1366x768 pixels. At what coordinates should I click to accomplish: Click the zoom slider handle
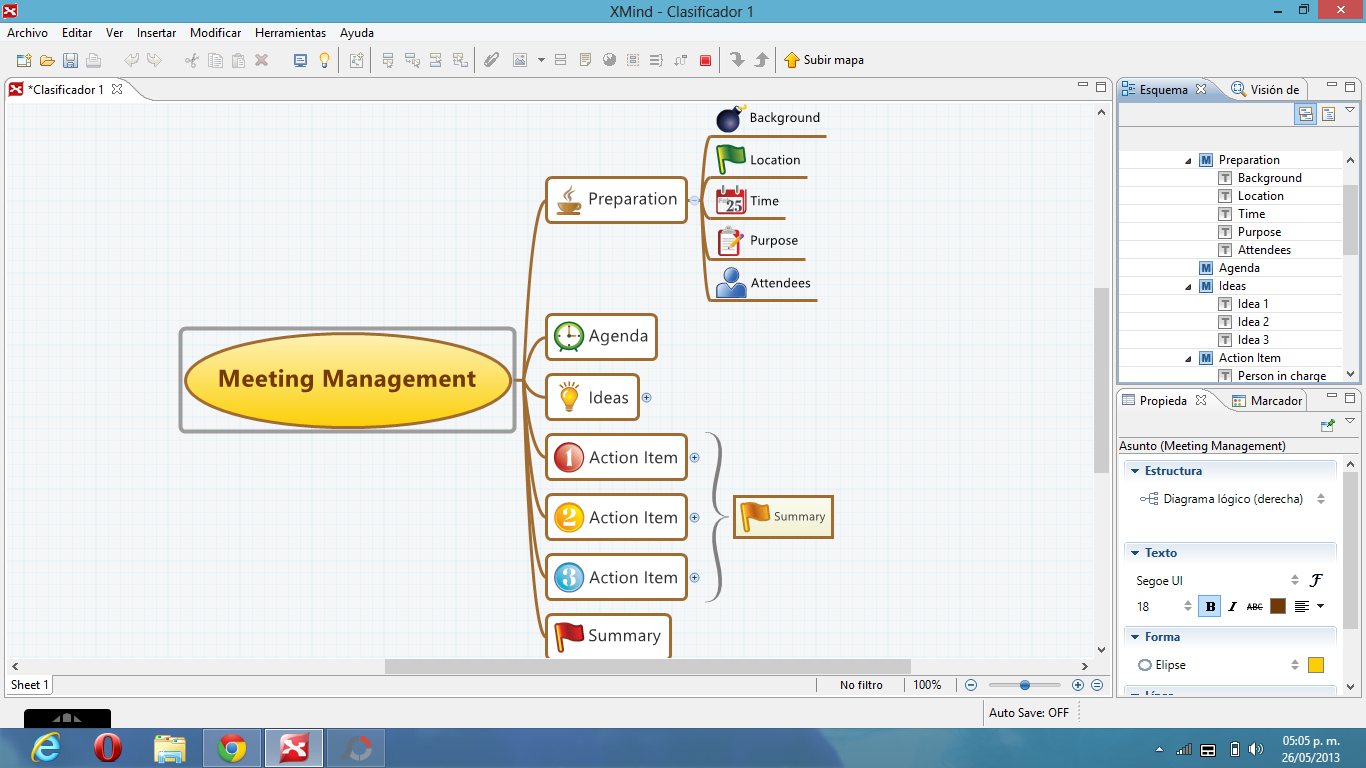[1025, 685]
